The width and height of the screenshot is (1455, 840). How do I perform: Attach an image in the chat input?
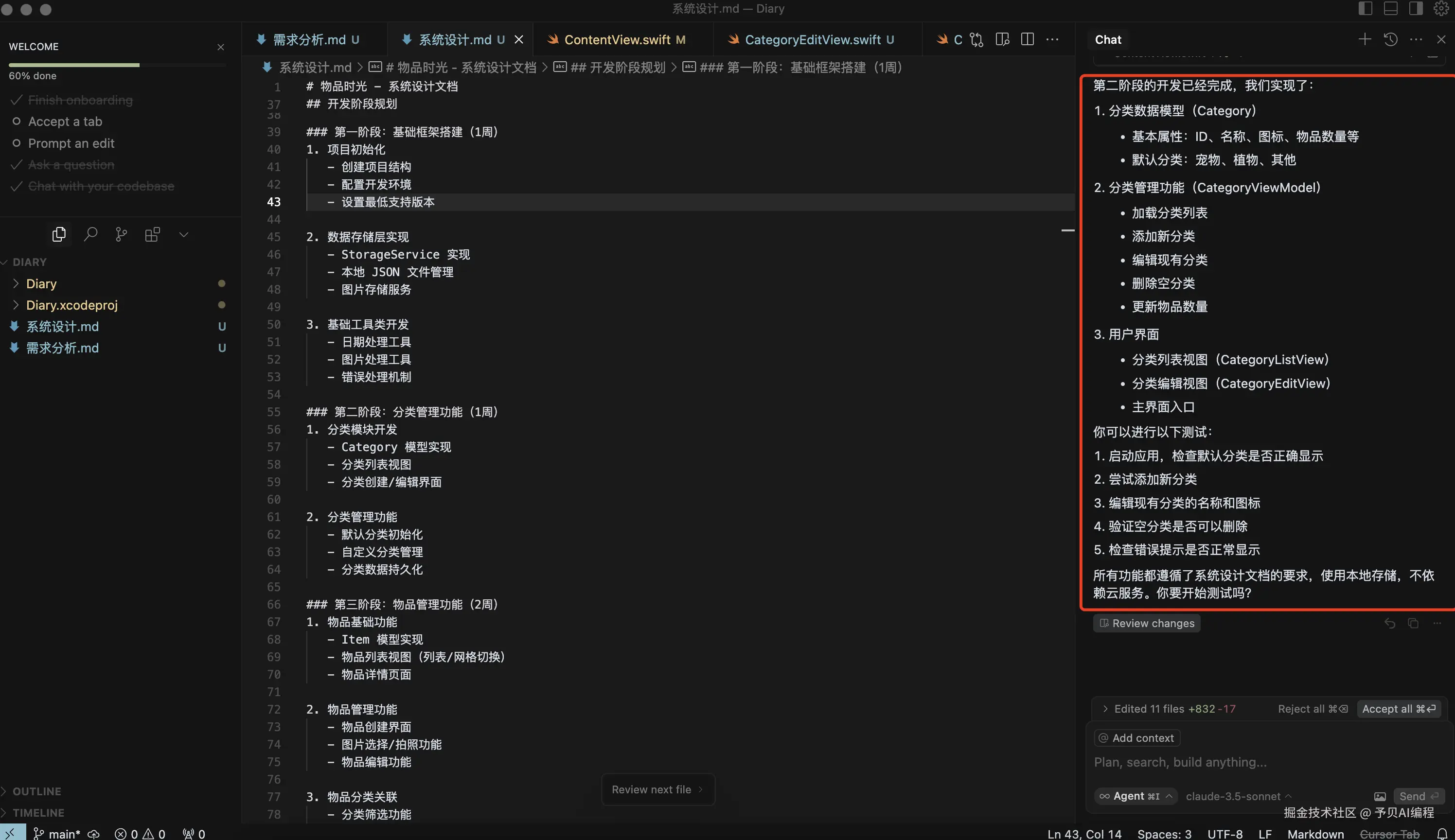point(1380,797)
